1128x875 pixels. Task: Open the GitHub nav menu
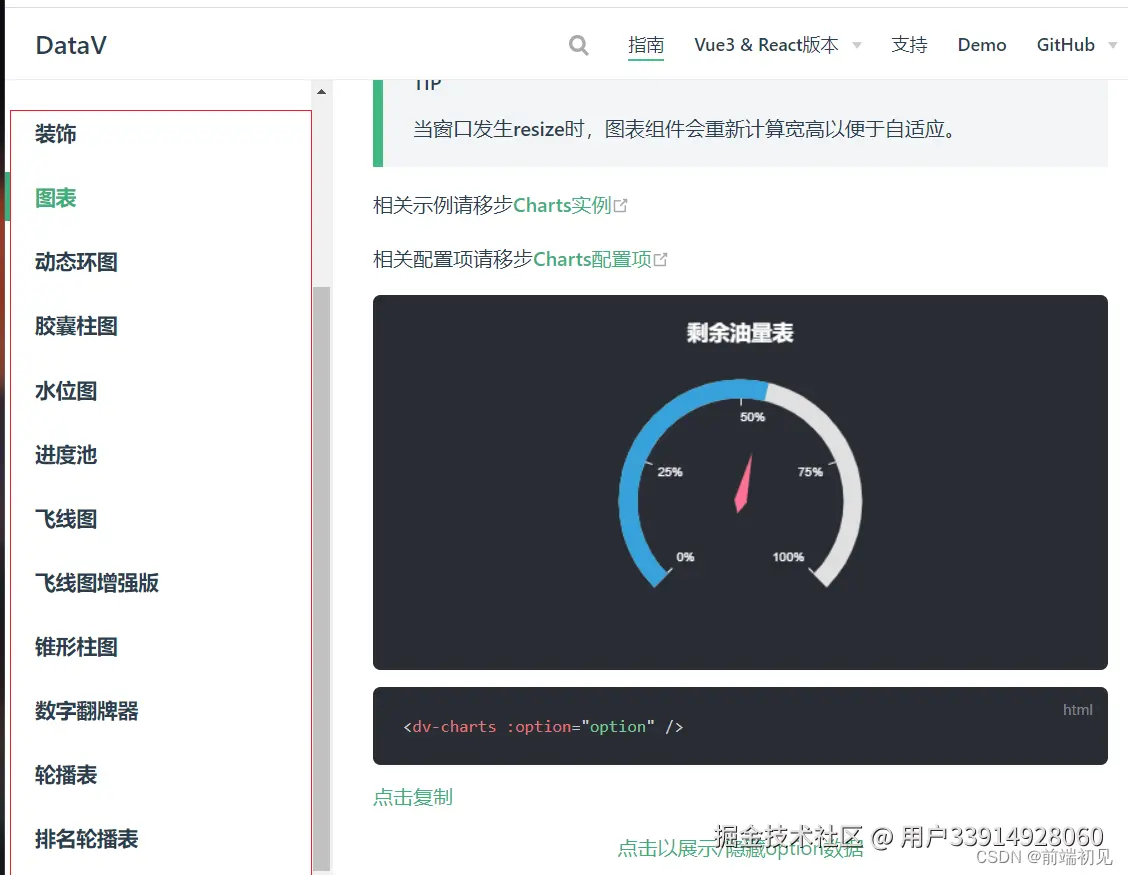[x=1065, y=45]
